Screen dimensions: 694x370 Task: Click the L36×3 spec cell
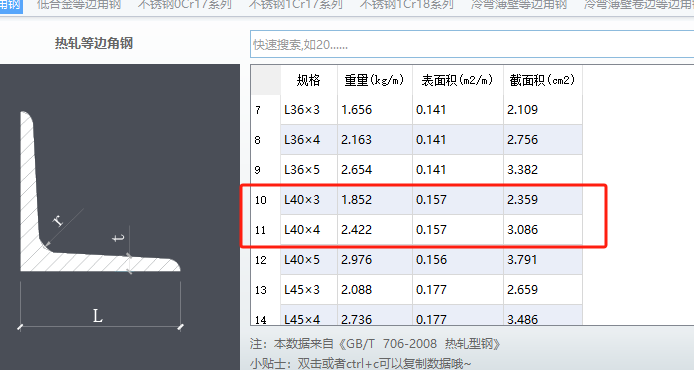[309, 110]
